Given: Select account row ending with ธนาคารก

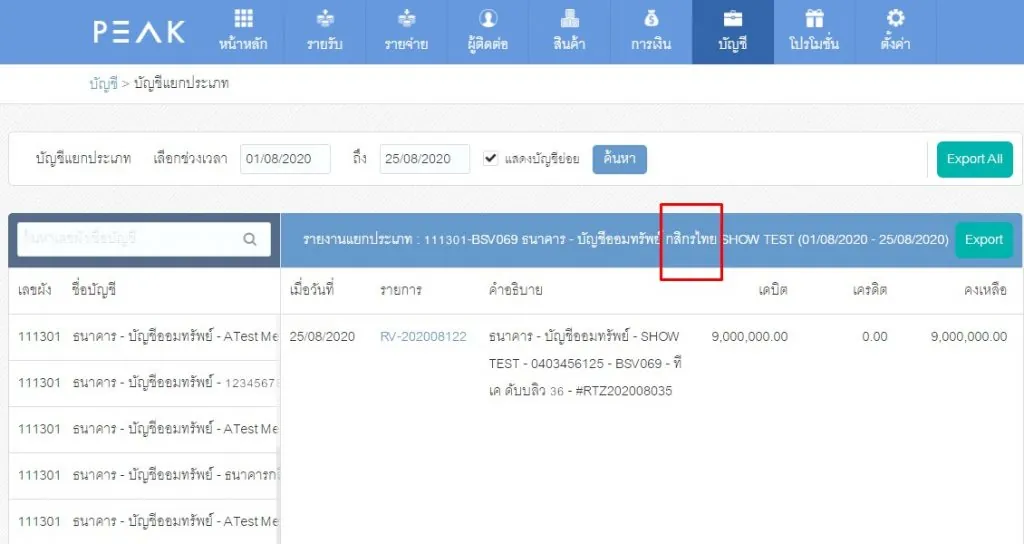Looking at the screenshot, I should click(x=144, y=475).
